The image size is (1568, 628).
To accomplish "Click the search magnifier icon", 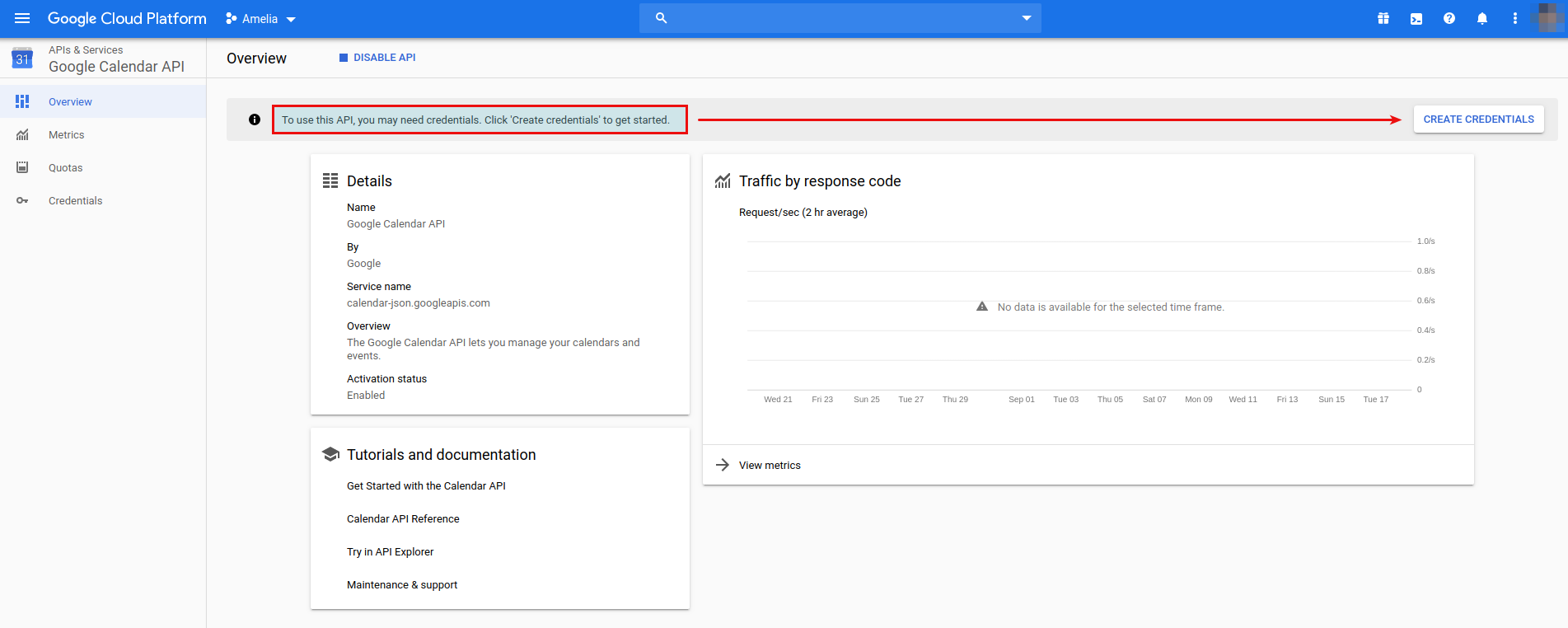I will pyautogui.click(x=661, y=18).
